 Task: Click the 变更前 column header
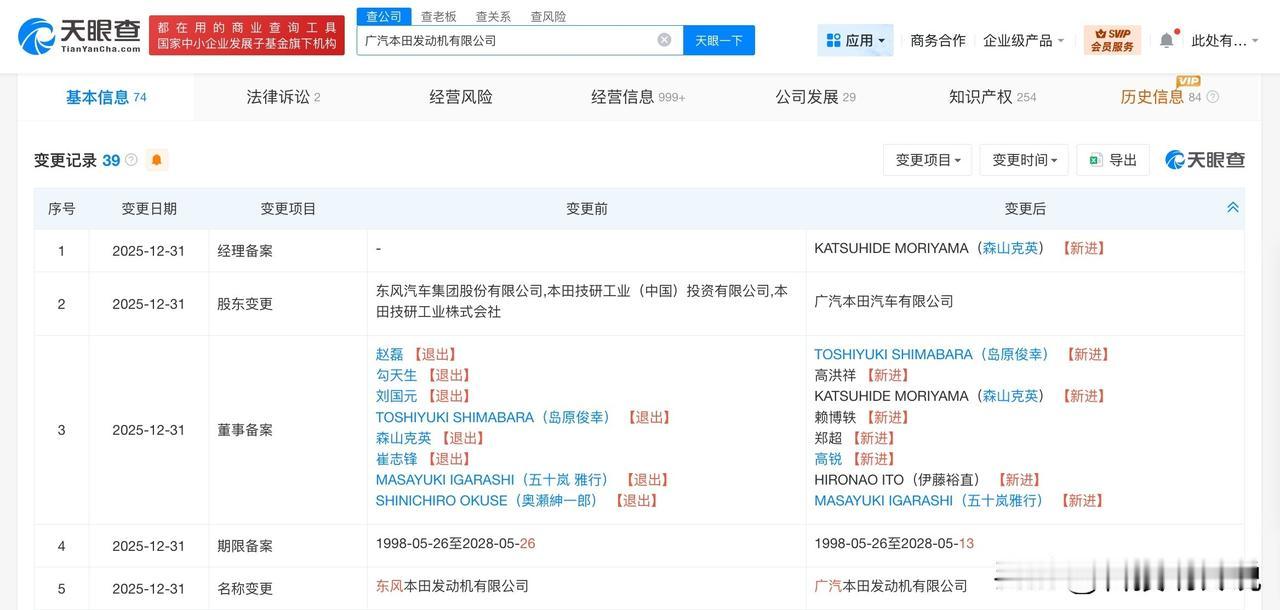(x=587, y=208)
